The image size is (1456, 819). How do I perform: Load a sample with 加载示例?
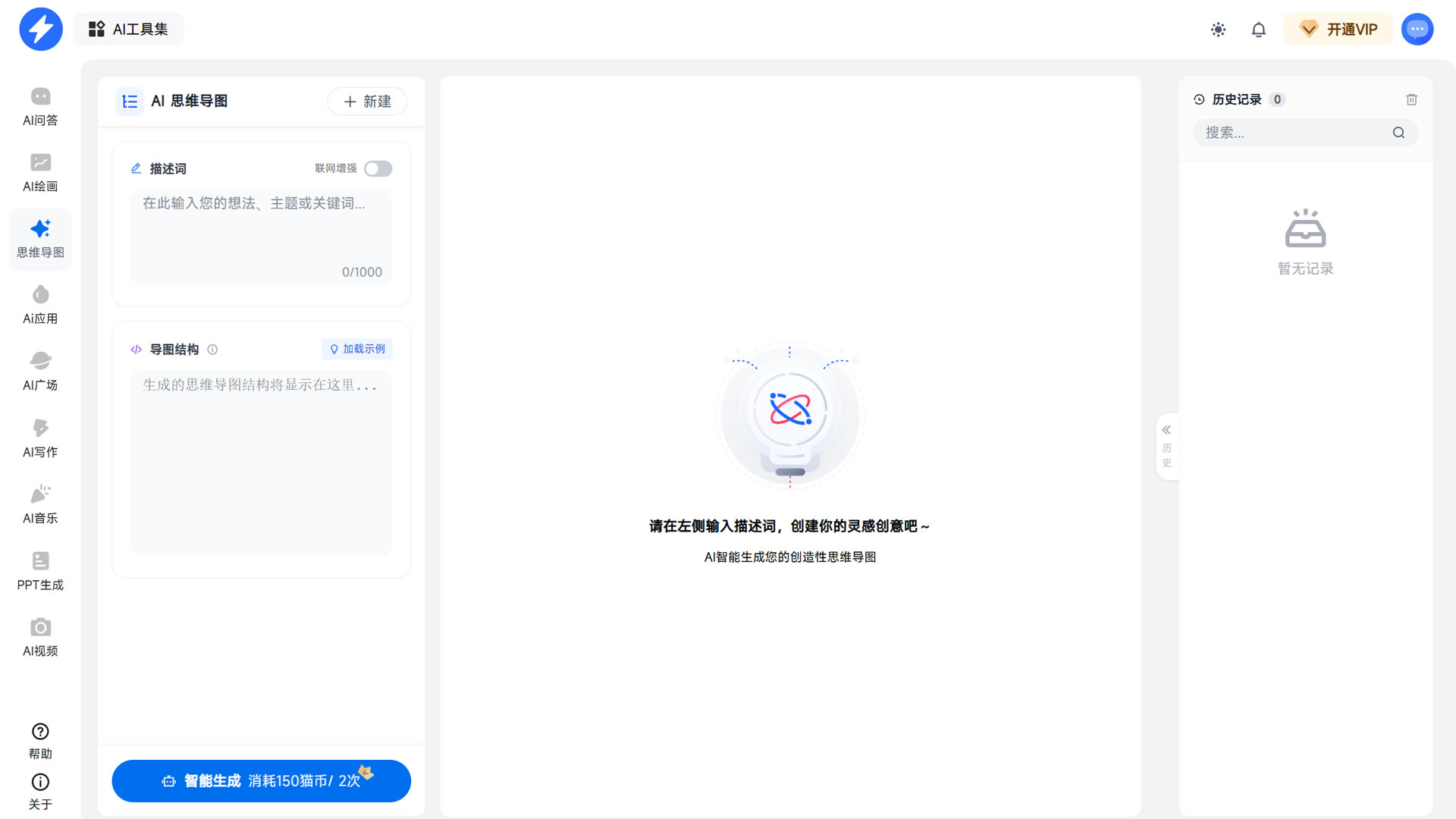356,349
